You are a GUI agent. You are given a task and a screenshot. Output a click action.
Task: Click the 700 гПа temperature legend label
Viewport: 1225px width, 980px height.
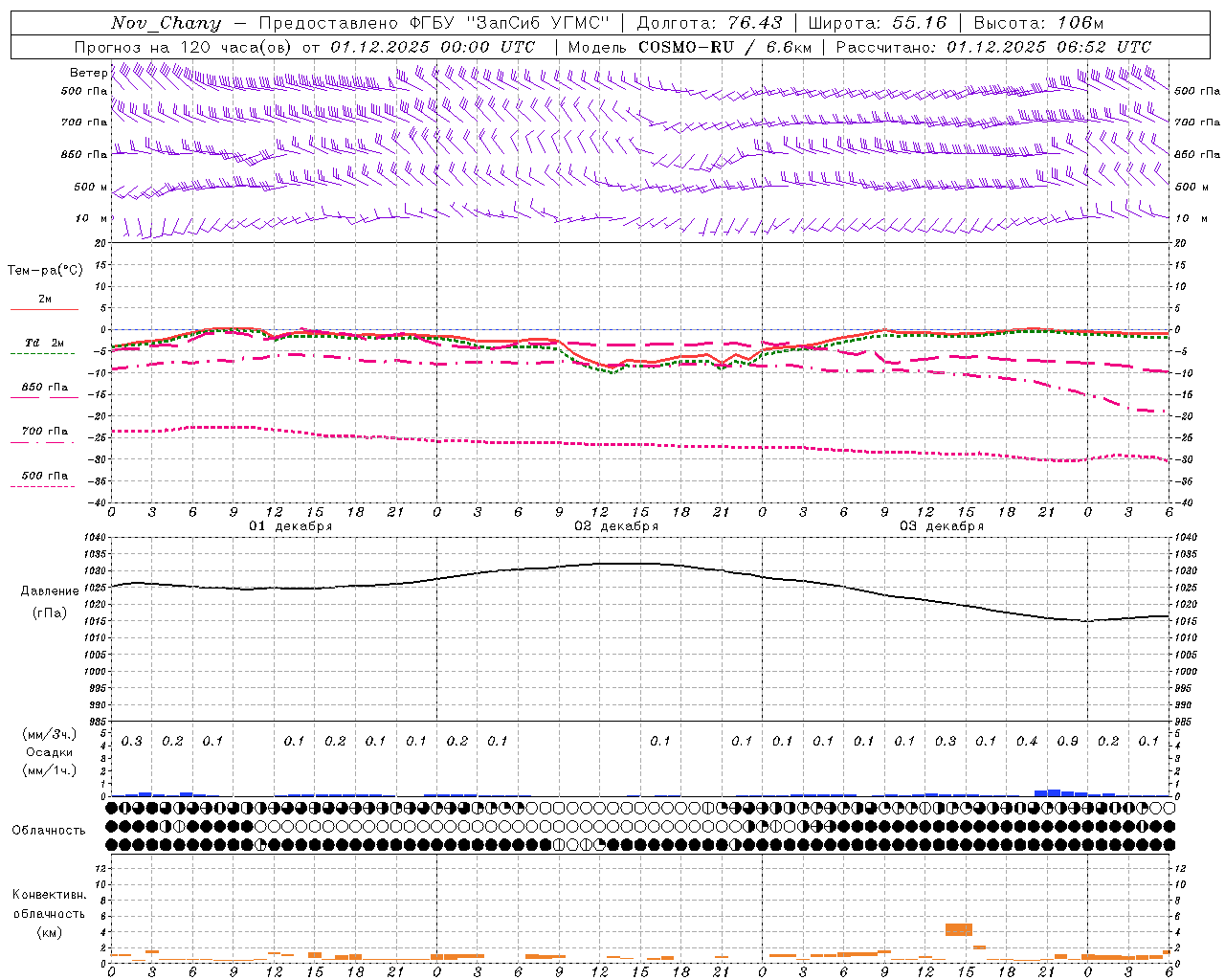44,431
